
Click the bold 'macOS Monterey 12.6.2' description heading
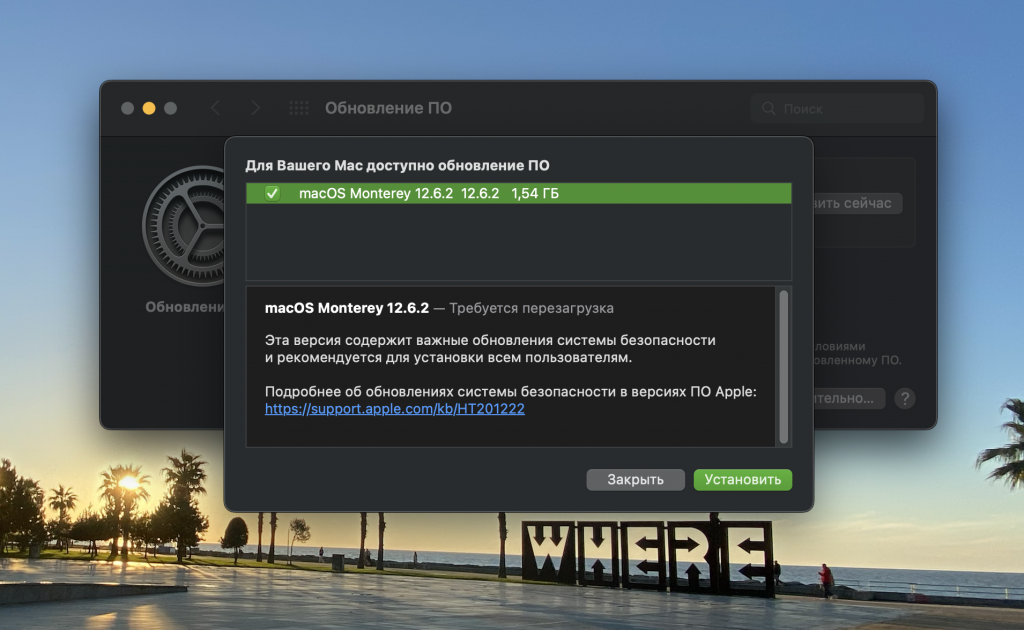347,308
